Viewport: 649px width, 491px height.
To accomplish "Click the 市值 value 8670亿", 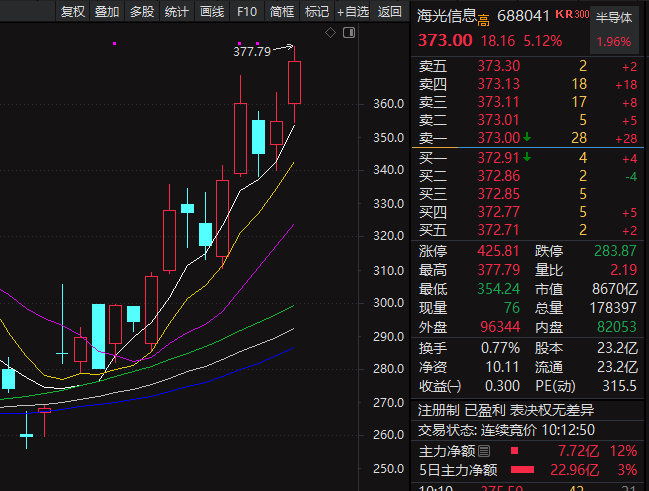I will click(x=615, y=289).
